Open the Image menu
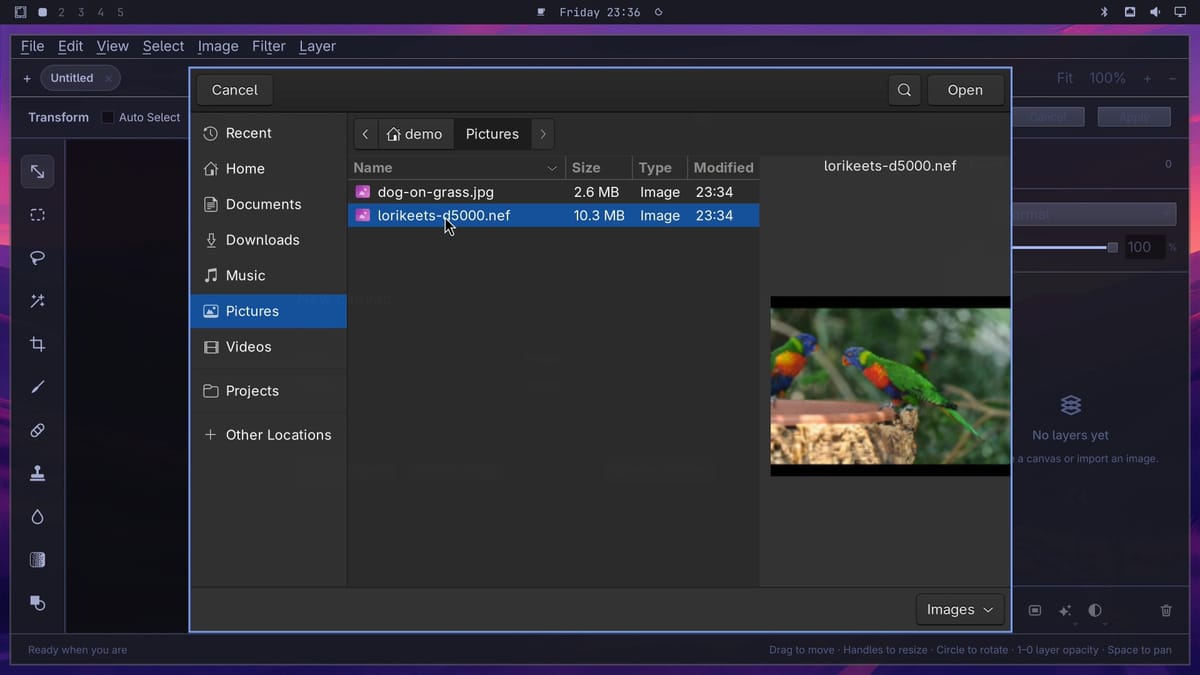 point(218,46)
